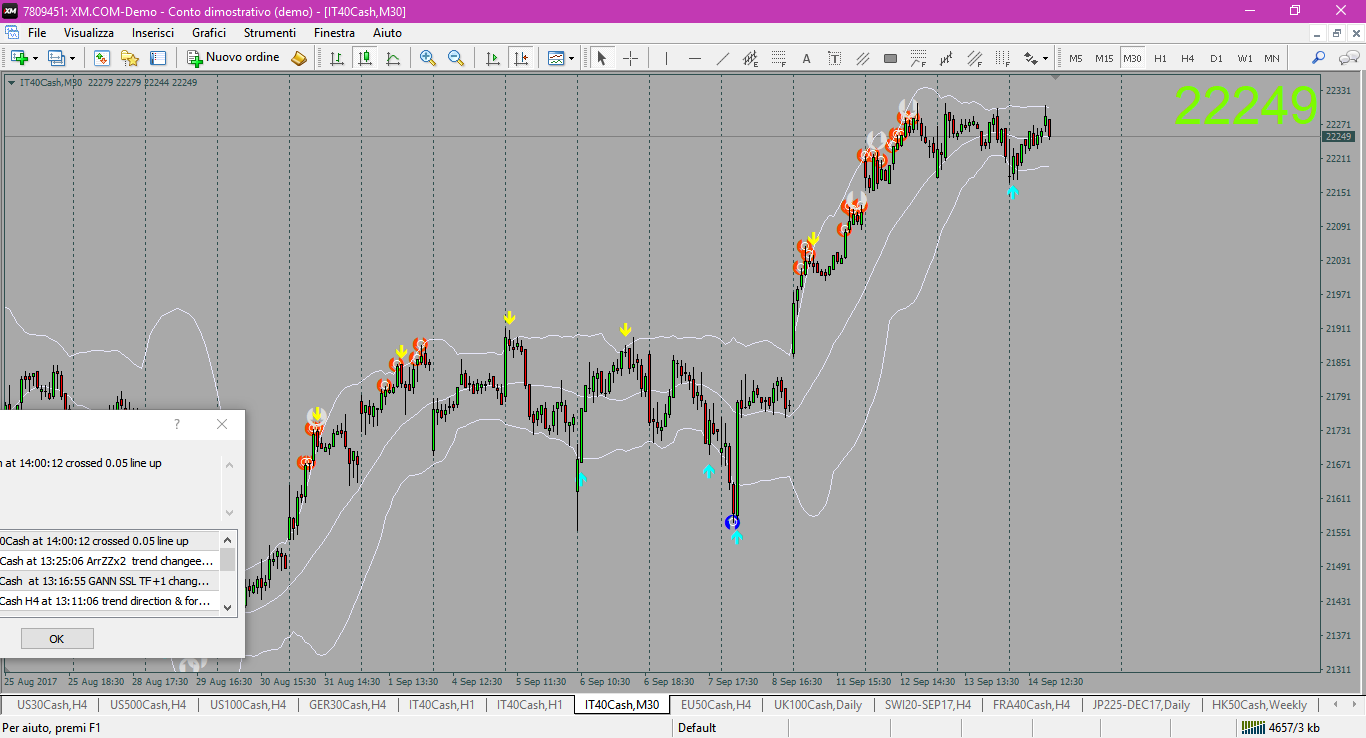Toggle Chart Shift button
The height and width of the screenshot is (738, 1366).
[520, 58]
